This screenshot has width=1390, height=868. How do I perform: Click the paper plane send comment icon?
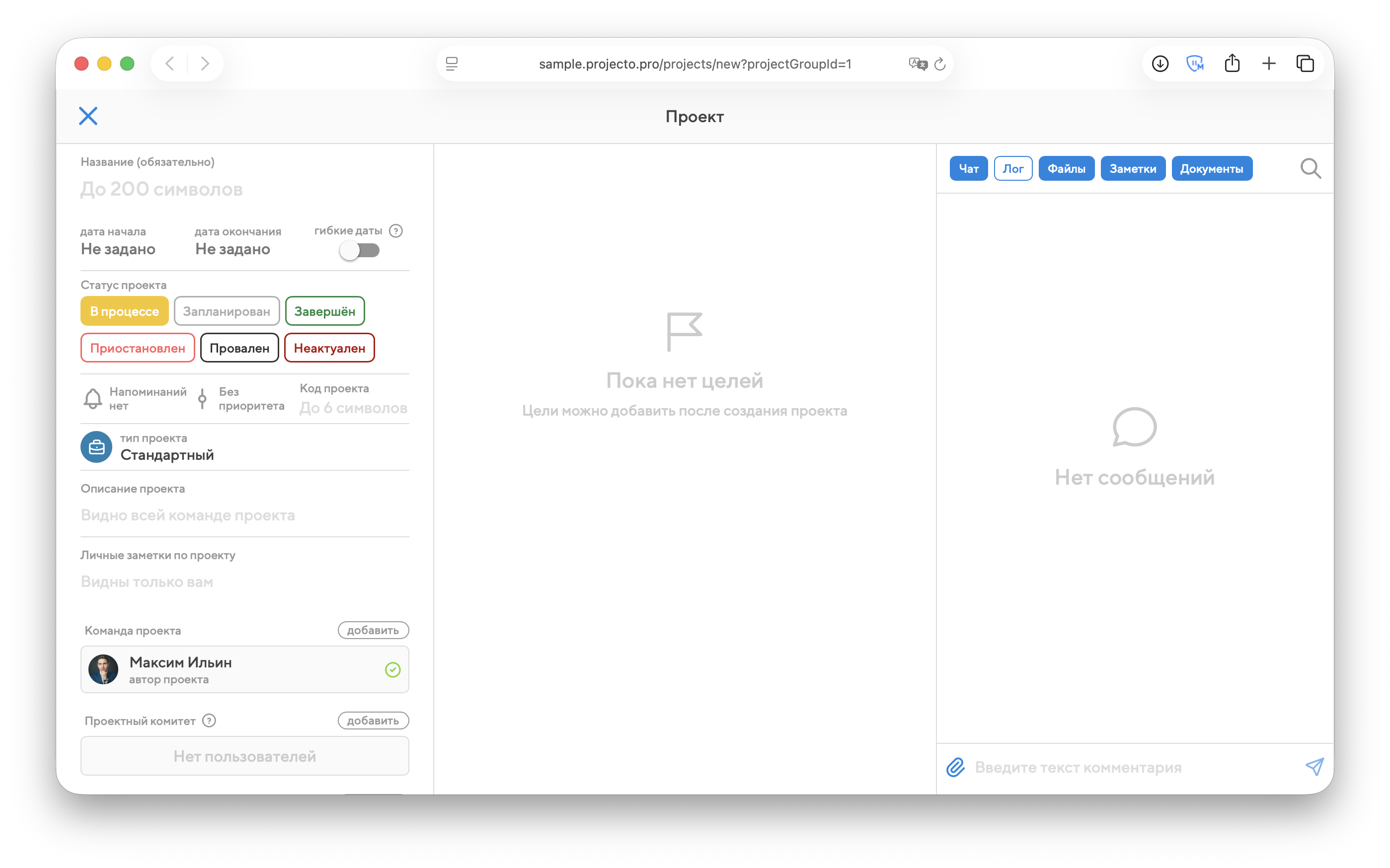point(1314,766)
